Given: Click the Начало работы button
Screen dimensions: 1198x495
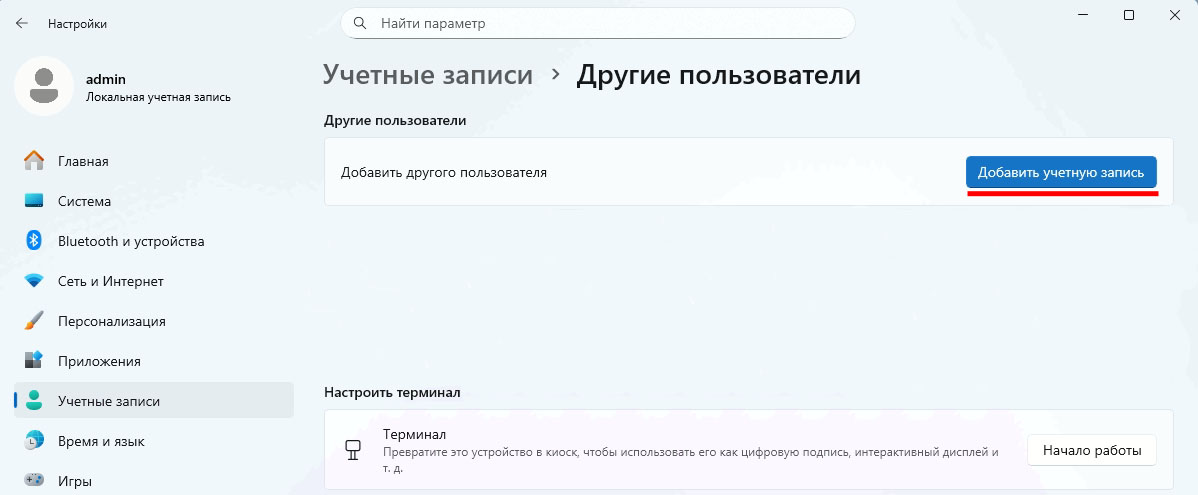Looking at the screenshot, I should tap(1092, 450).
